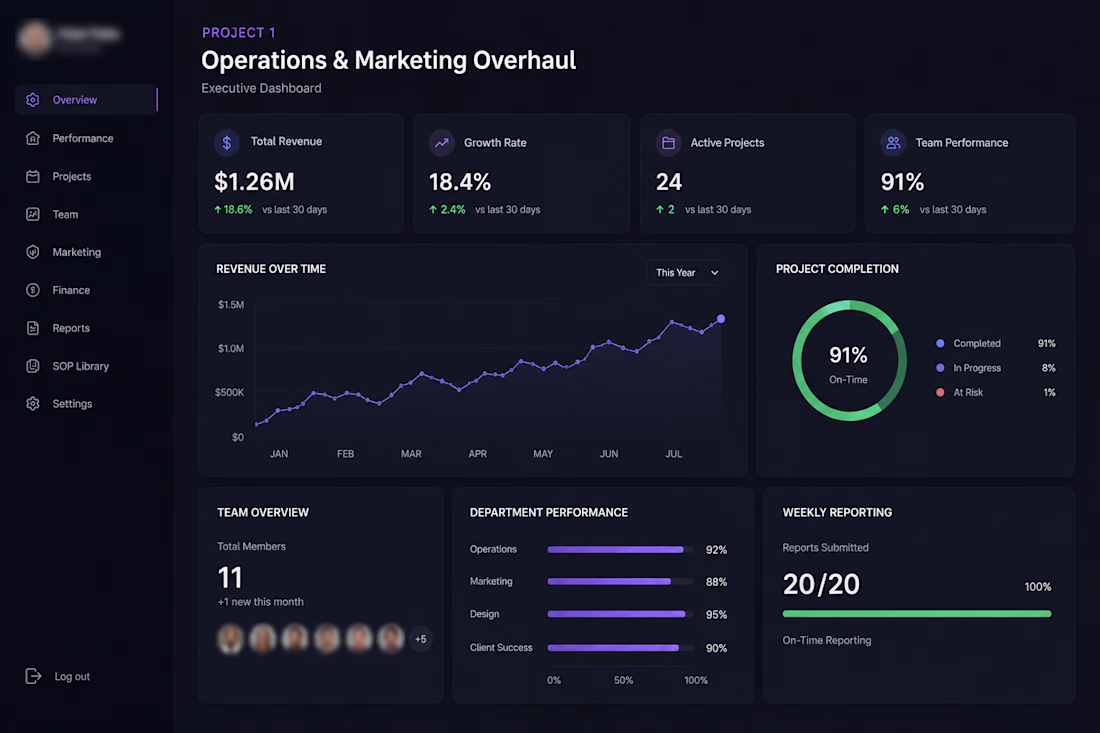Click the green On-Time Reporting progress bar

tap(917, 614)
